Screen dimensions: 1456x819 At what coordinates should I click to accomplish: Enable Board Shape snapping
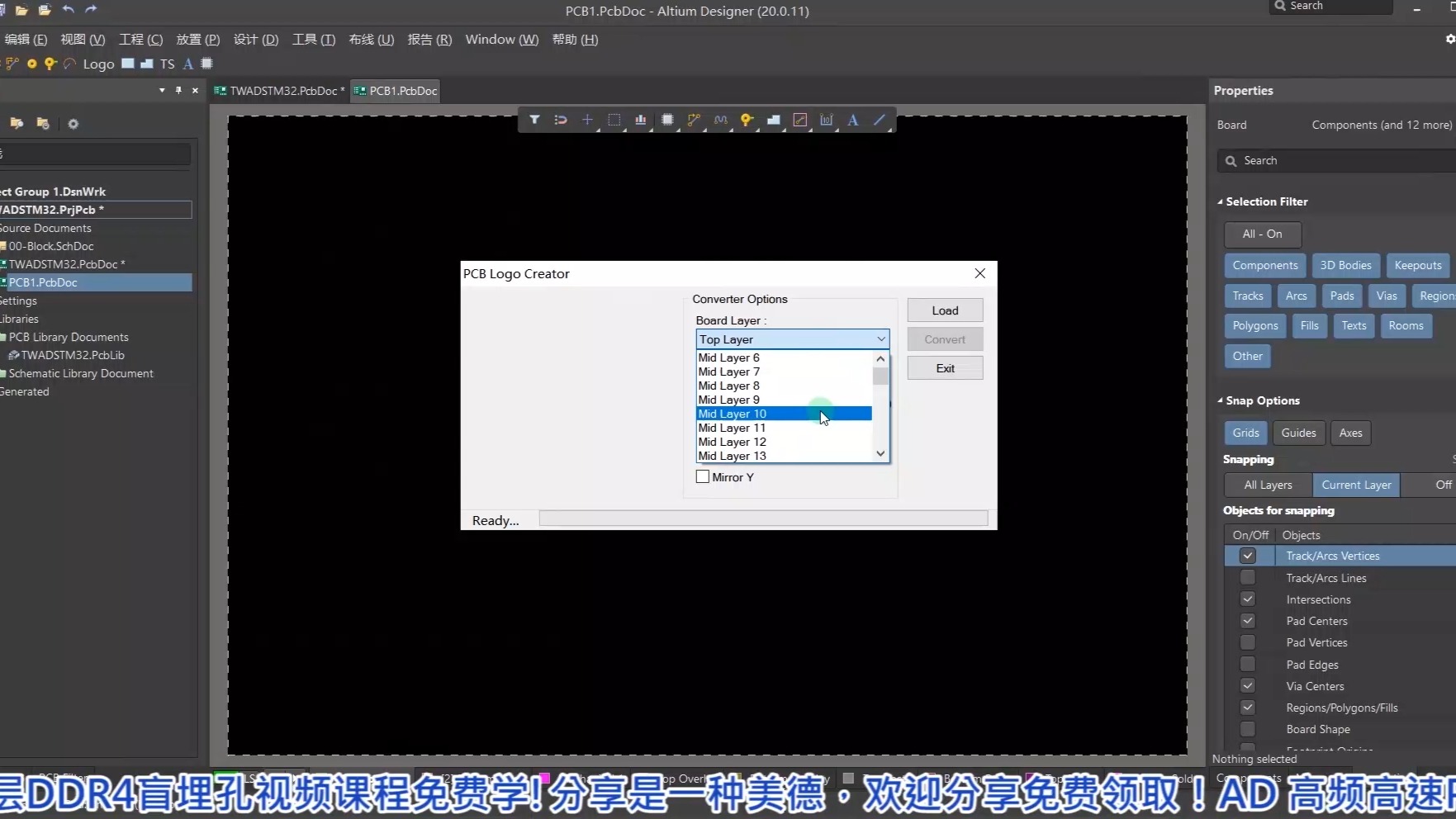coord(1248,729)
